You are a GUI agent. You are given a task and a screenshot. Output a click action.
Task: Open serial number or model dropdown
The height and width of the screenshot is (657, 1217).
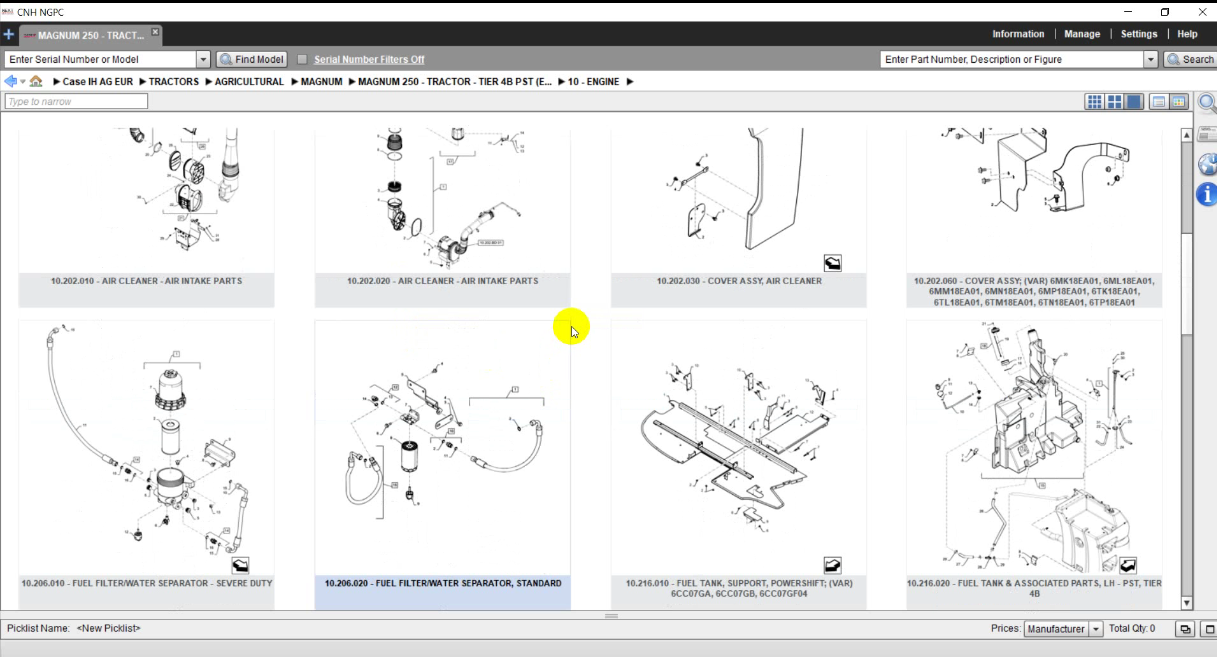[x=203, y=60]
